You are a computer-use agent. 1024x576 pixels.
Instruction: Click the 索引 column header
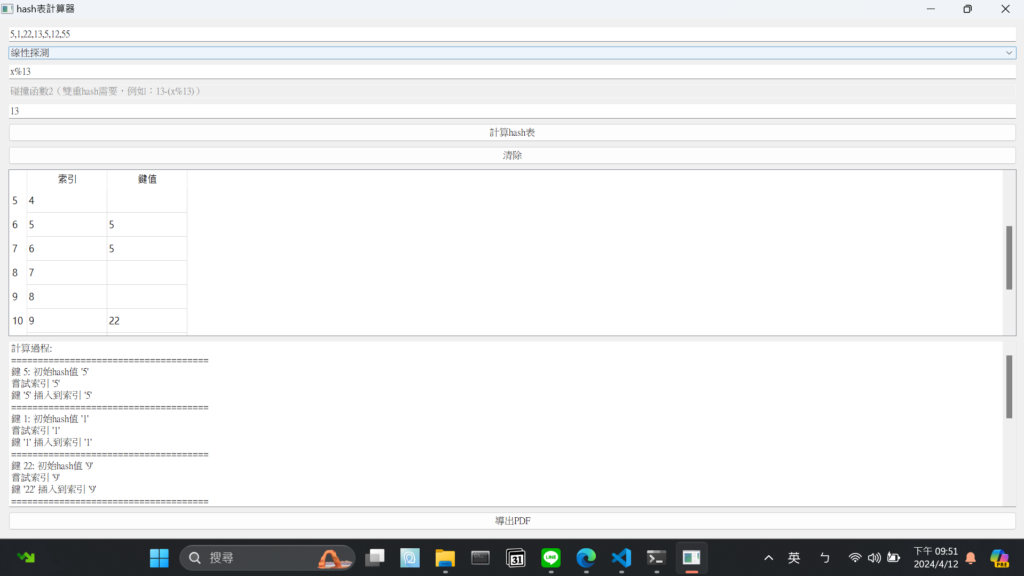click(67, 179)
